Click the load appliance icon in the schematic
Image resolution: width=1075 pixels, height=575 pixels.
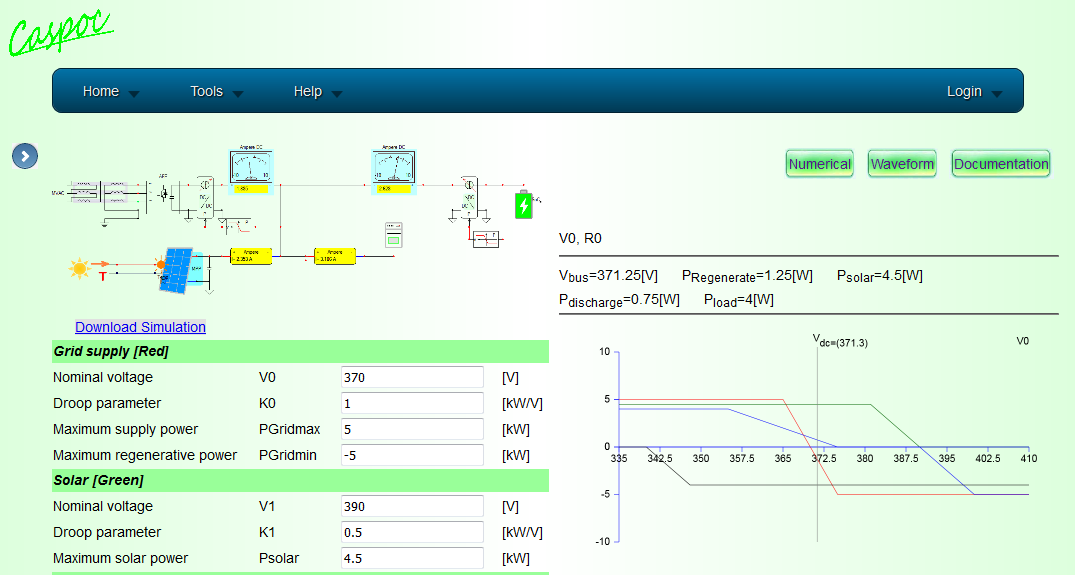394,236
